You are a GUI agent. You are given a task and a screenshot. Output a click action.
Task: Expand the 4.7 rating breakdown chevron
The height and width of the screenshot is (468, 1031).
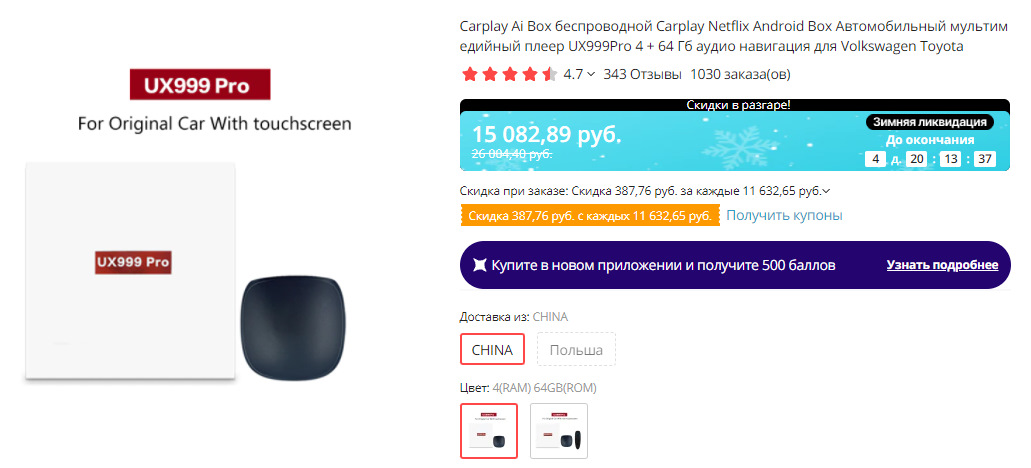point(591,74)
